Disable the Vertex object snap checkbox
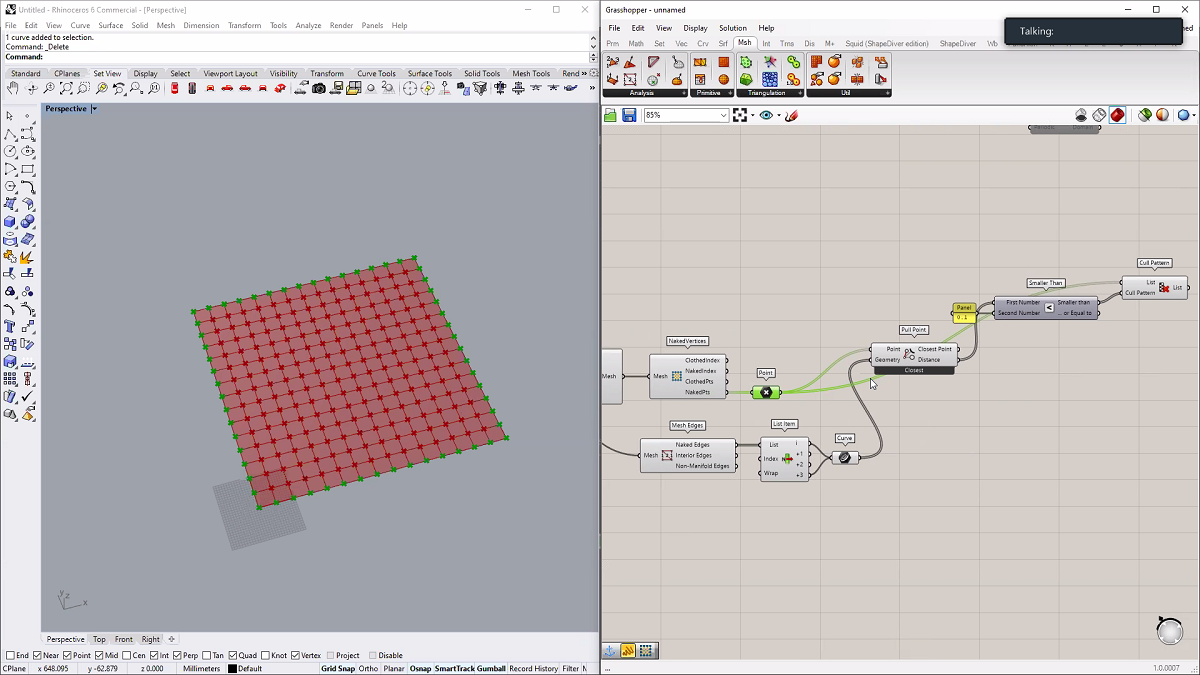The width and height of the screenshot is (1200, 675). [x=295, y=655]
